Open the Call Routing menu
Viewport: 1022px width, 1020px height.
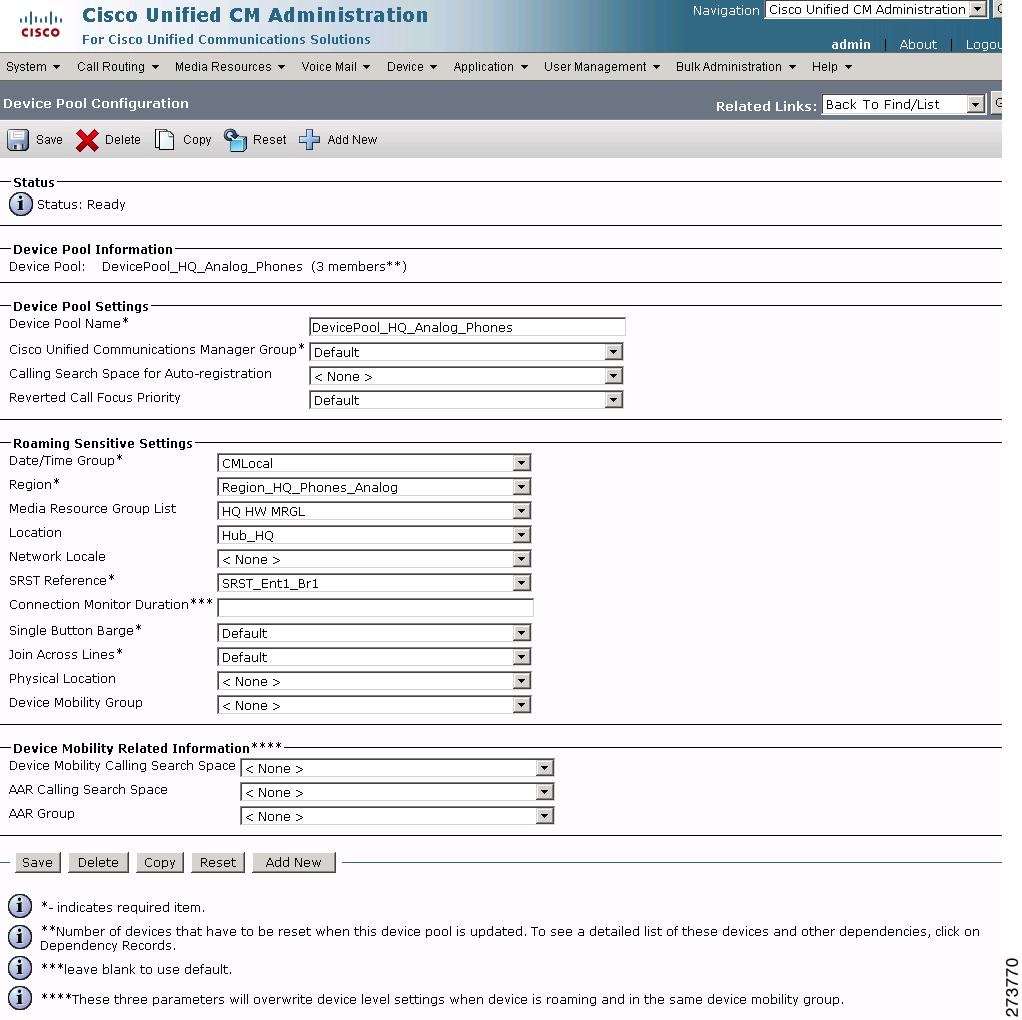(x=117, y=66)
